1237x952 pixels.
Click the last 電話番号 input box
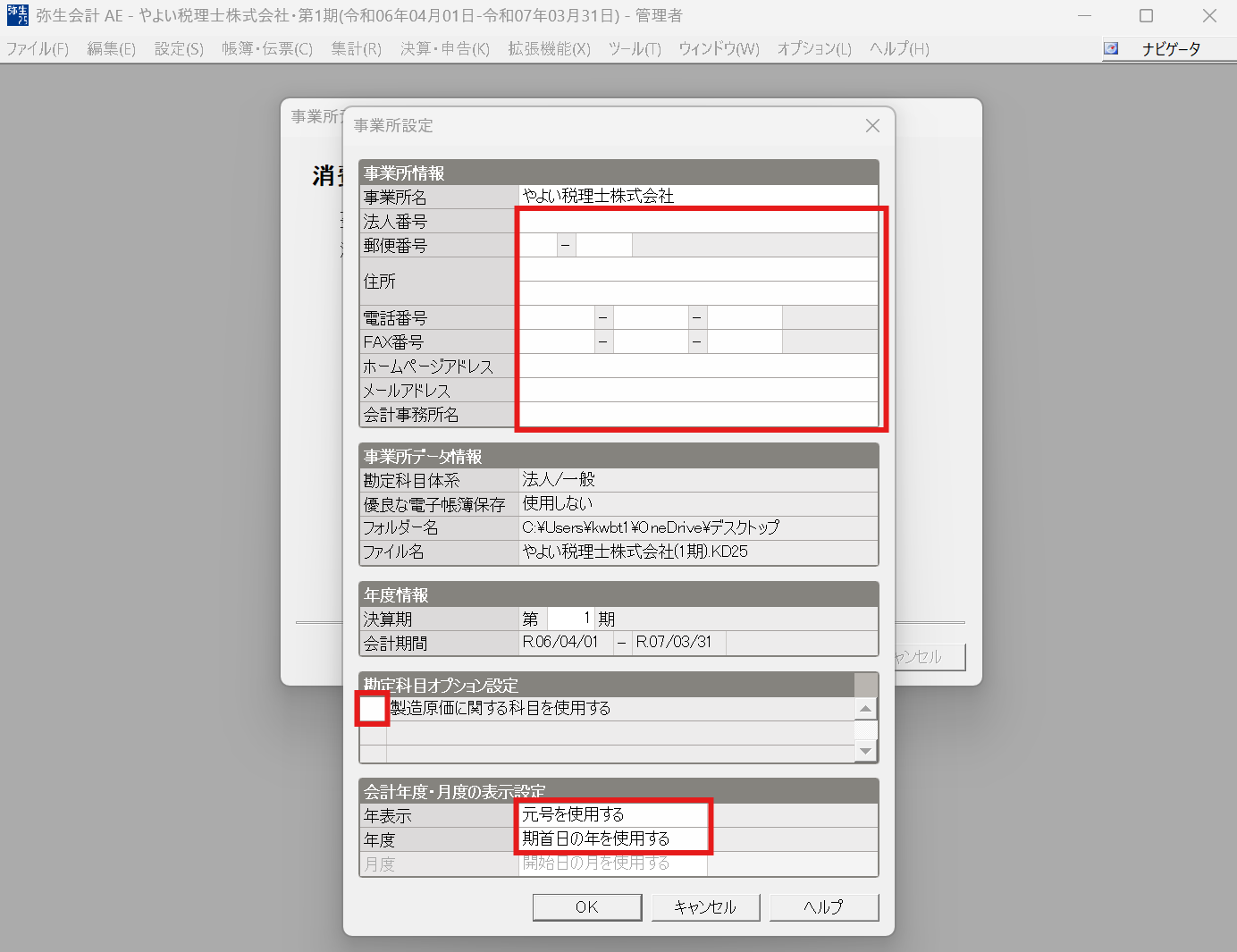tap(745, 317)
